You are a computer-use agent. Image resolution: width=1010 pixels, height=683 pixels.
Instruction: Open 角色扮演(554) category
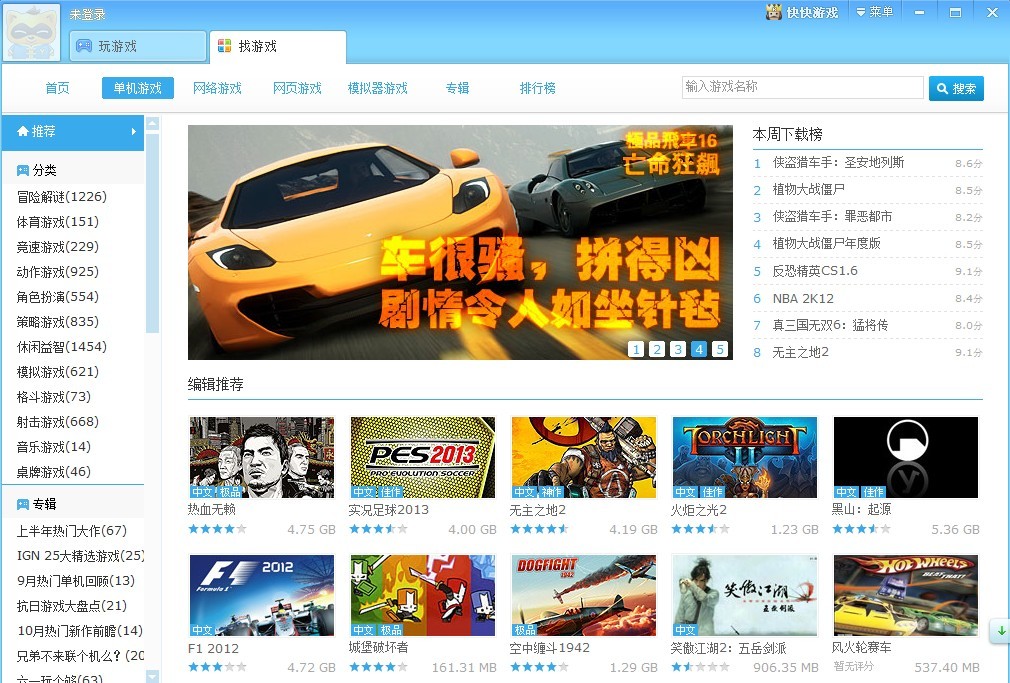(x=58, y=297)
